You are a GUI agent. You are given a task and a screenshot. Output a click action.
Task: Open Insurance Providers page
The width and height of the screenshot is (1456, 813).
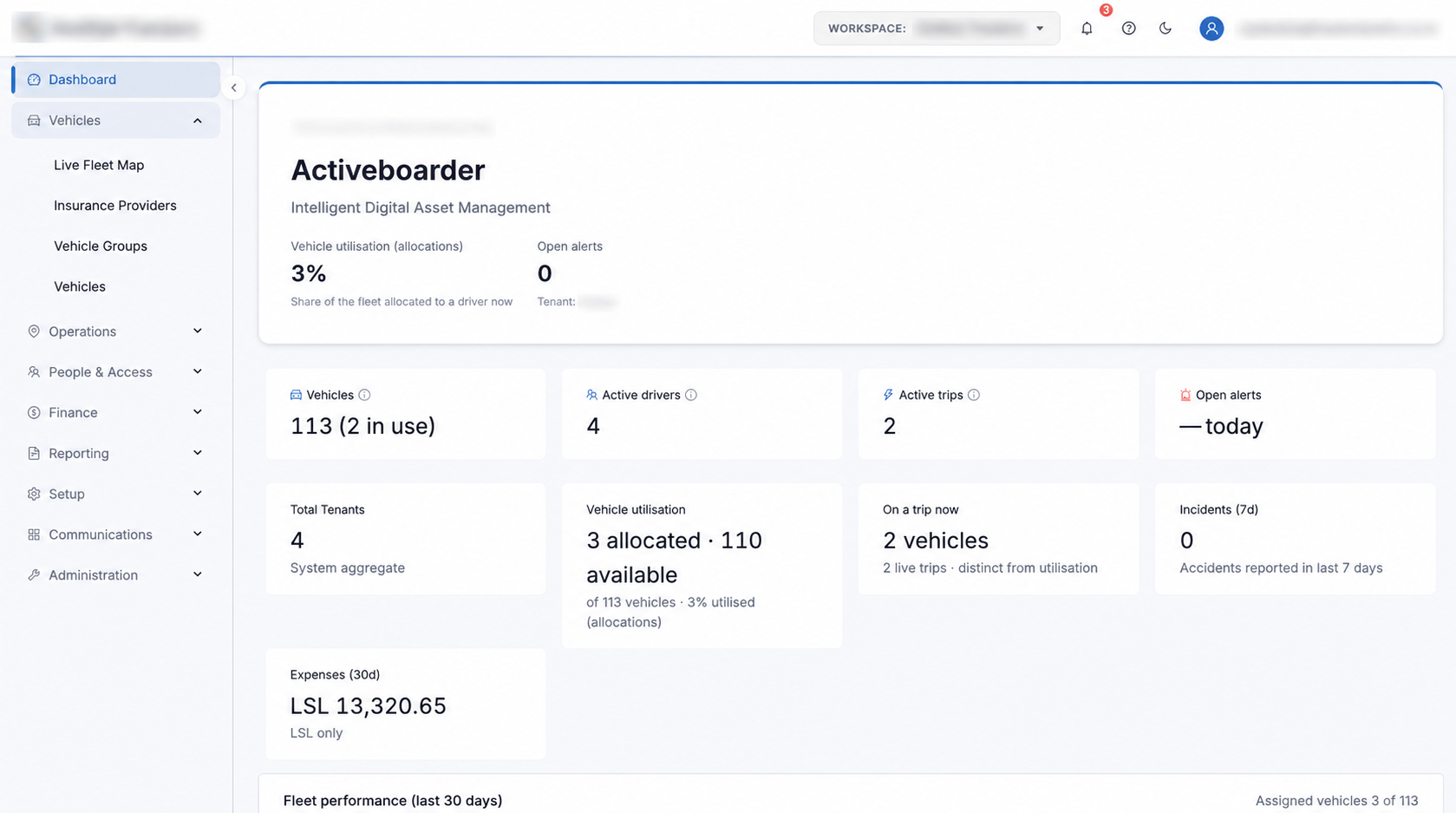coord(115,206)
